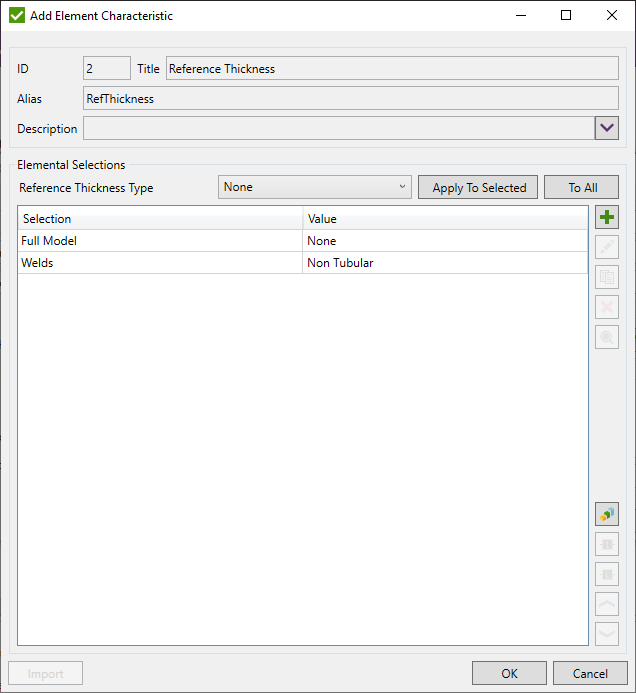The image size is (636, 693).
Task: Click the magnifier zoom-to-selection icon
Action: (x=606, y=337)
